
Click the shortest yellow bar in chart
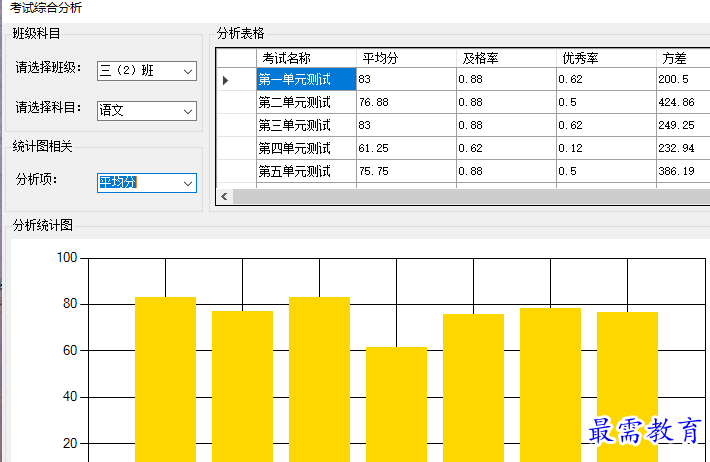coord(396,404)
